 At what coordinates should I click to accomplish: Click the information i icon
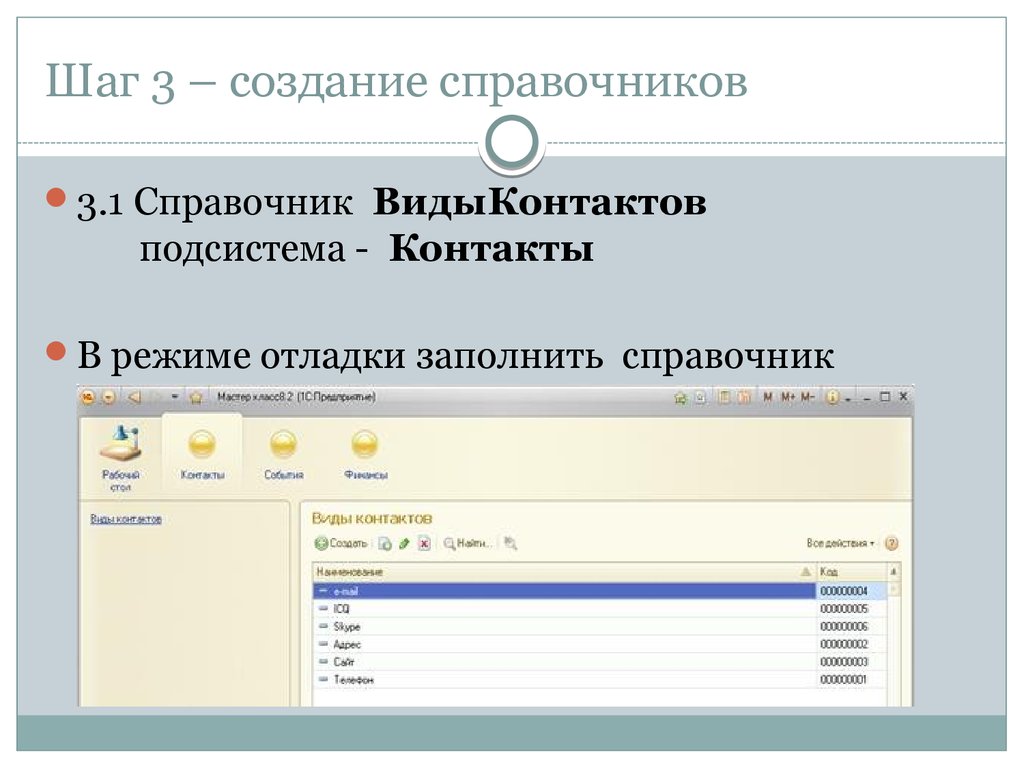click(x=832, y=397)
